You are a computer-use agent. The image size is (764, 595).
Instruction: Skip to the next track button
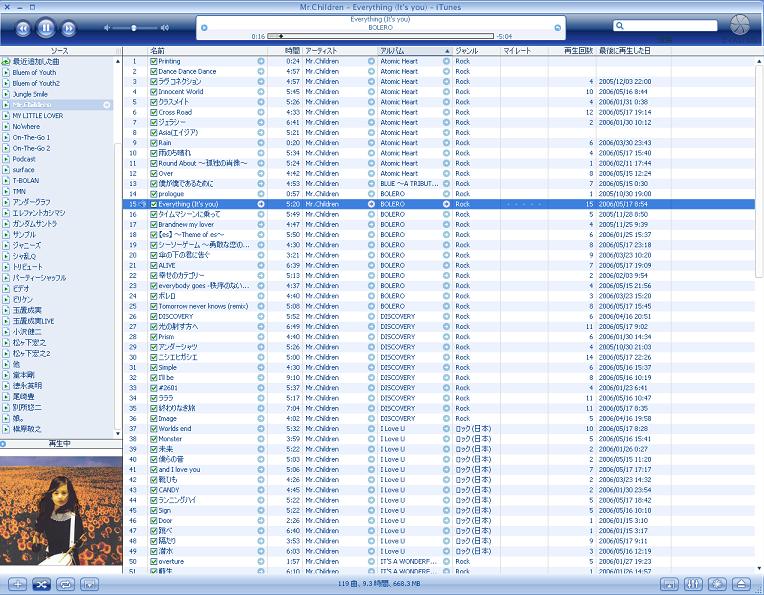coord(69,29)
